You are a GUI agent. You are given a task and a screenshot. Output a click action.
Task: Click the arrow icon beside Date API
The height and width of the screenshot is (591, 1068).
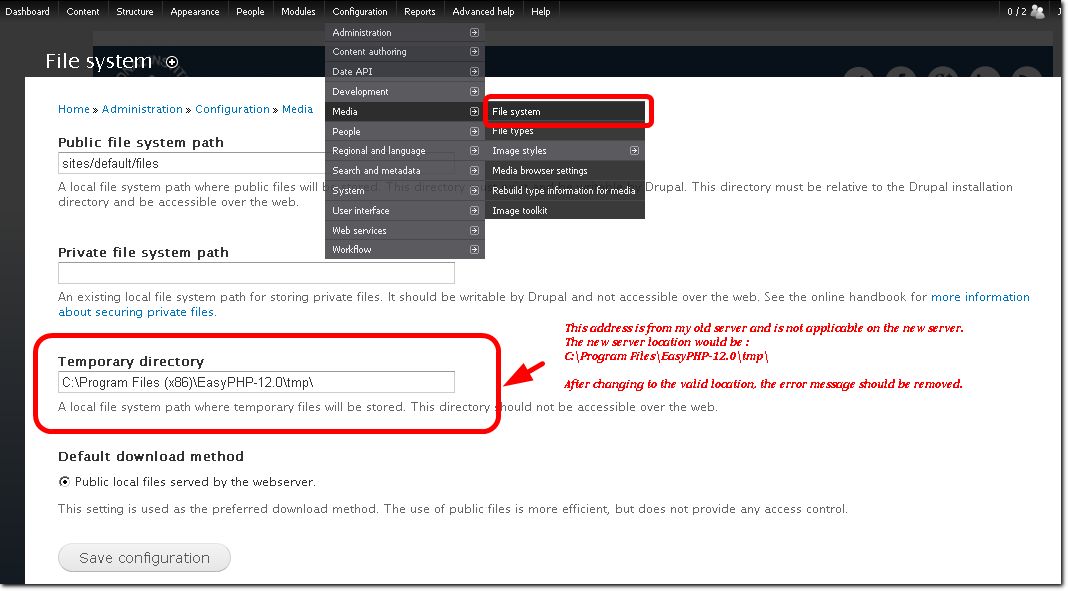click(474, 72)
